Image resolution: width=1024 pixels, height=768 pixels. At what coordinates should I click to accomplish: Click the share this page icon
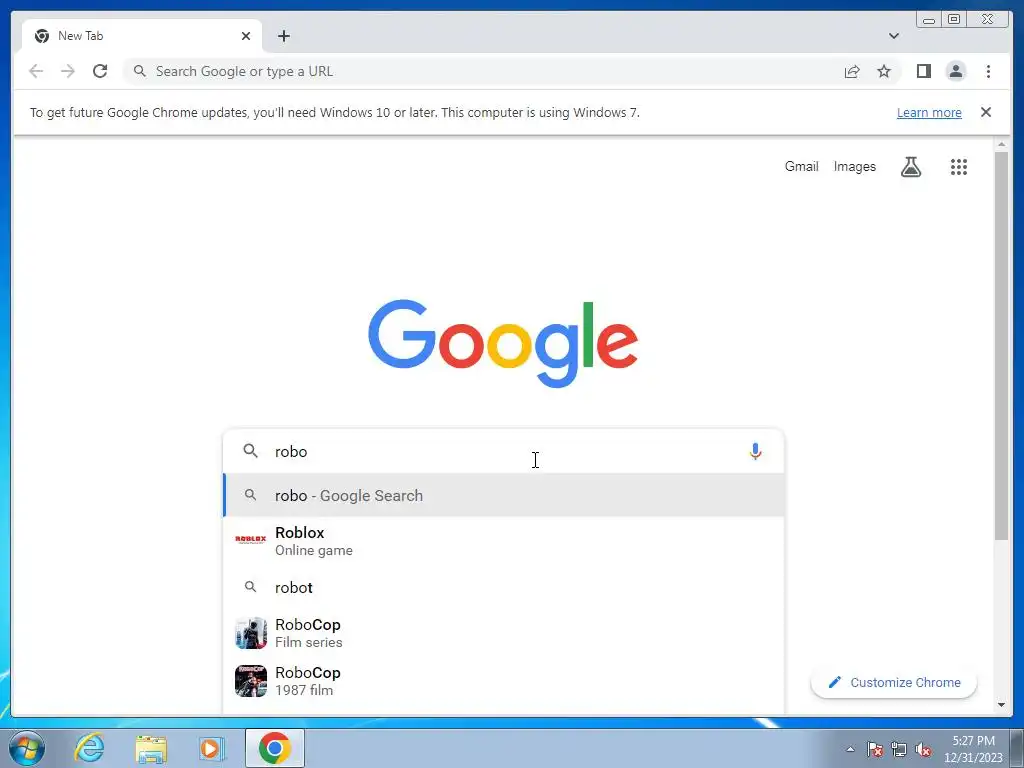(852, 71)
